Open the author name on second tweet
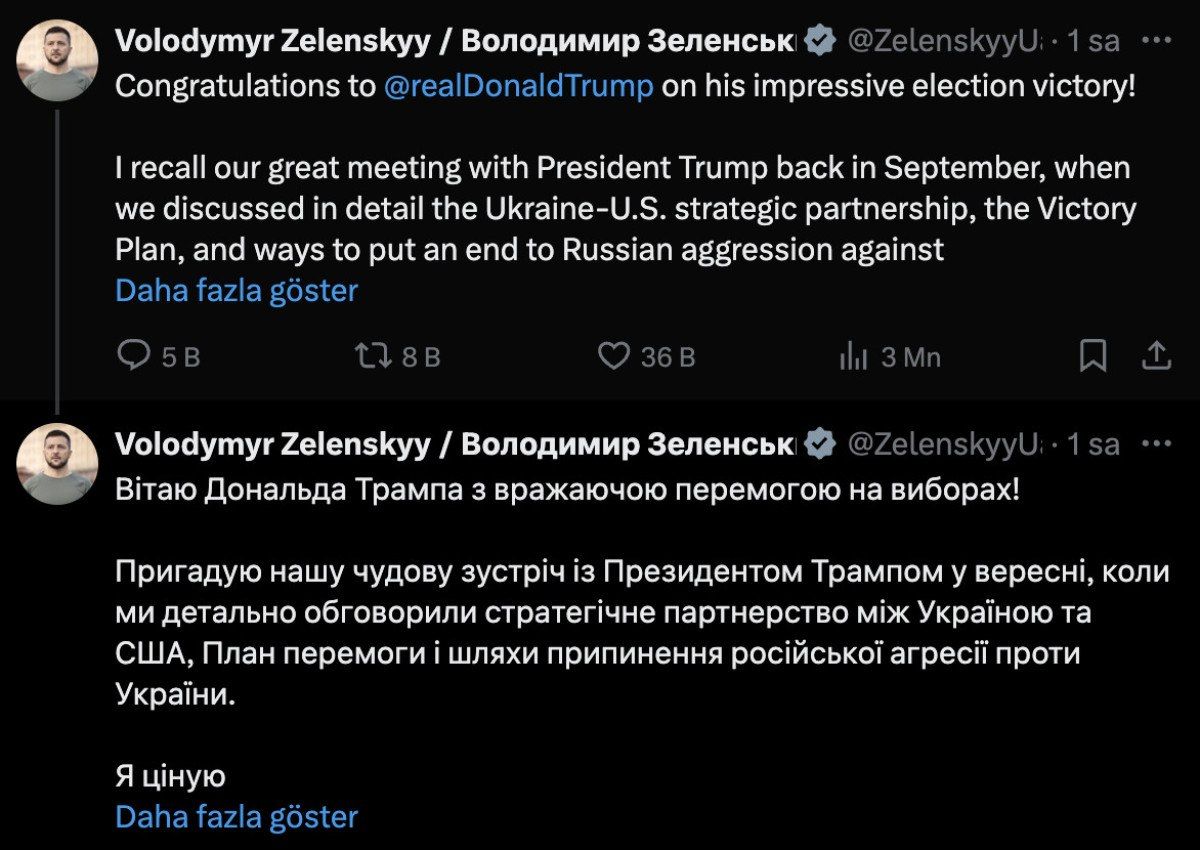The image size is (1200, 850). click(x=455, y=444)
